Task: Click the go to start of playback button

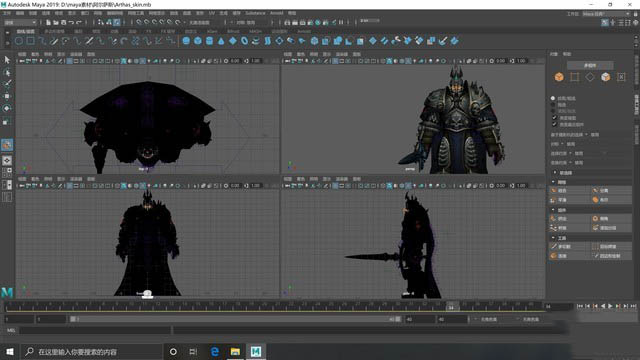Action: [580, 306]
